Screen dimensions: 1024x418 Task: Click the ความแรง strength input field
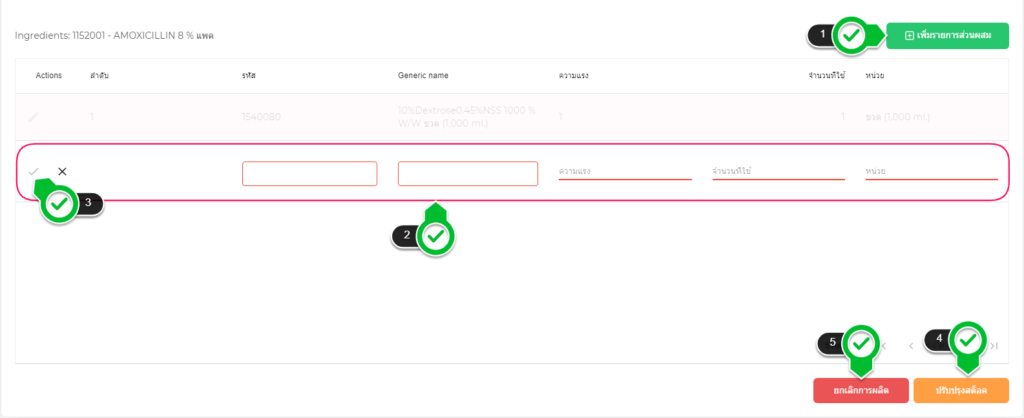pos(624,171)
